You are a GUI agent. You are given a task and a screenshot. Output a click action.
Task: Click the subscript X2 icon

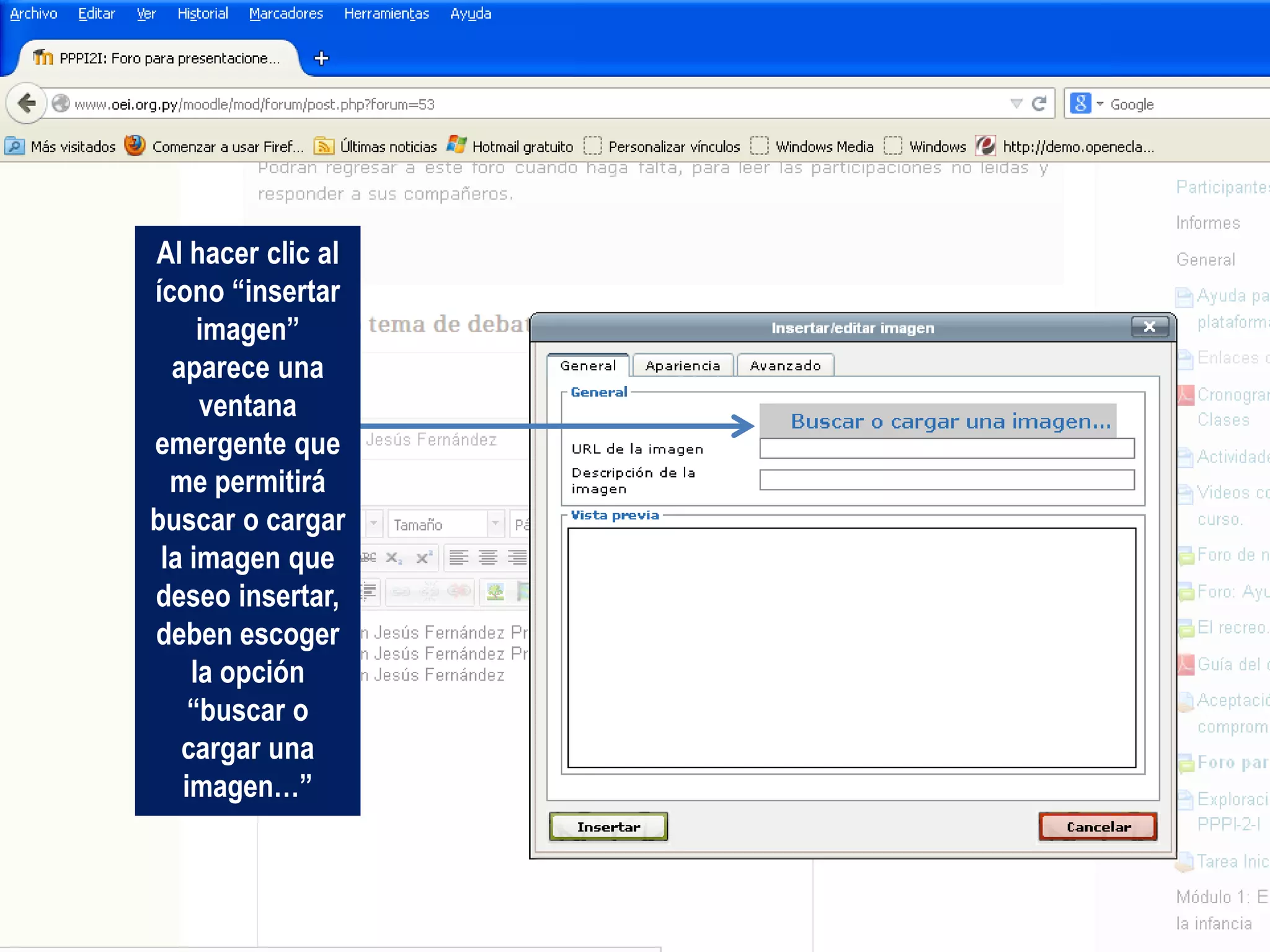coord(393,558)
